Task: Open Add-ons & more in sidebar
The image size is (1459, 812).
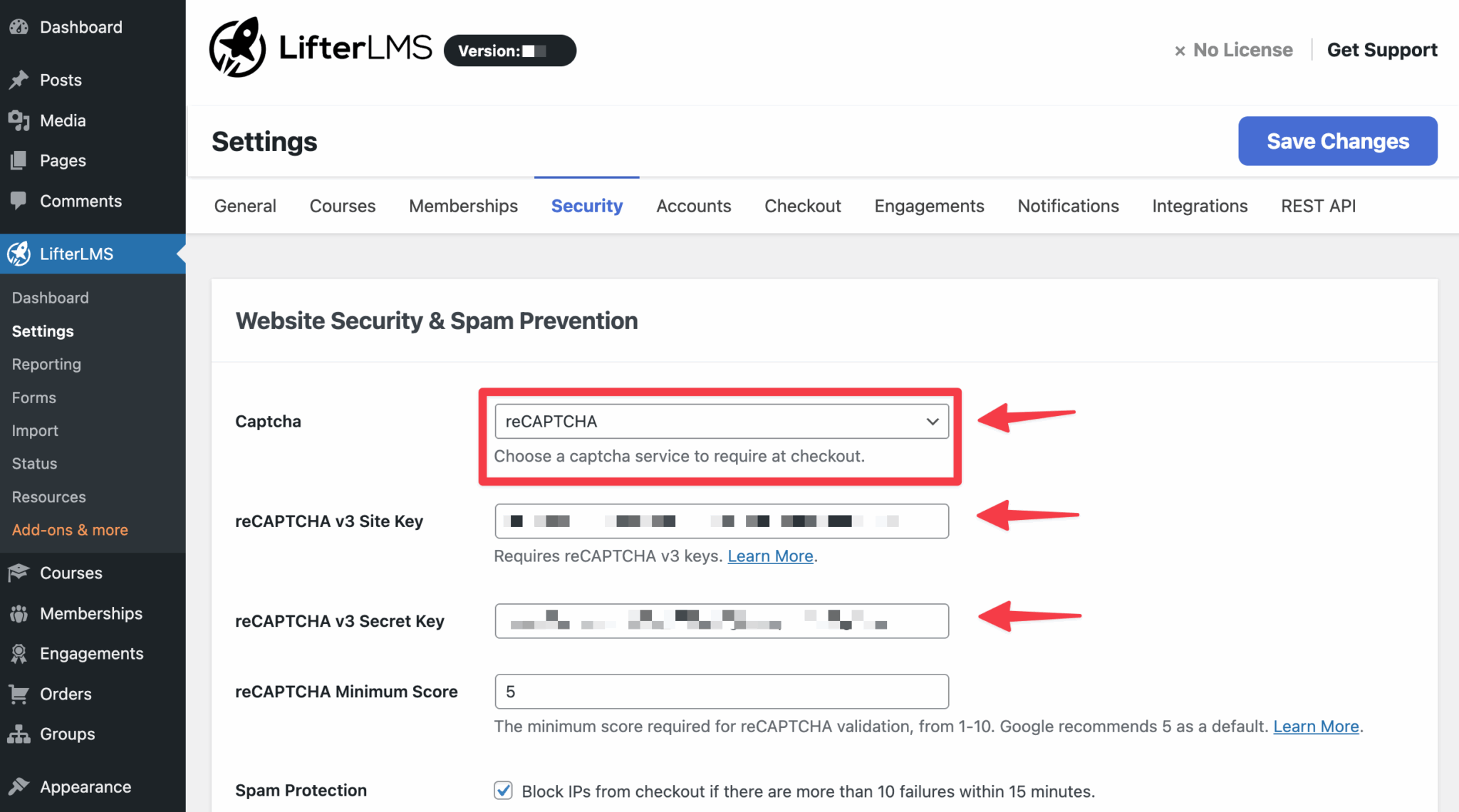Action: [x=70, y=529]
